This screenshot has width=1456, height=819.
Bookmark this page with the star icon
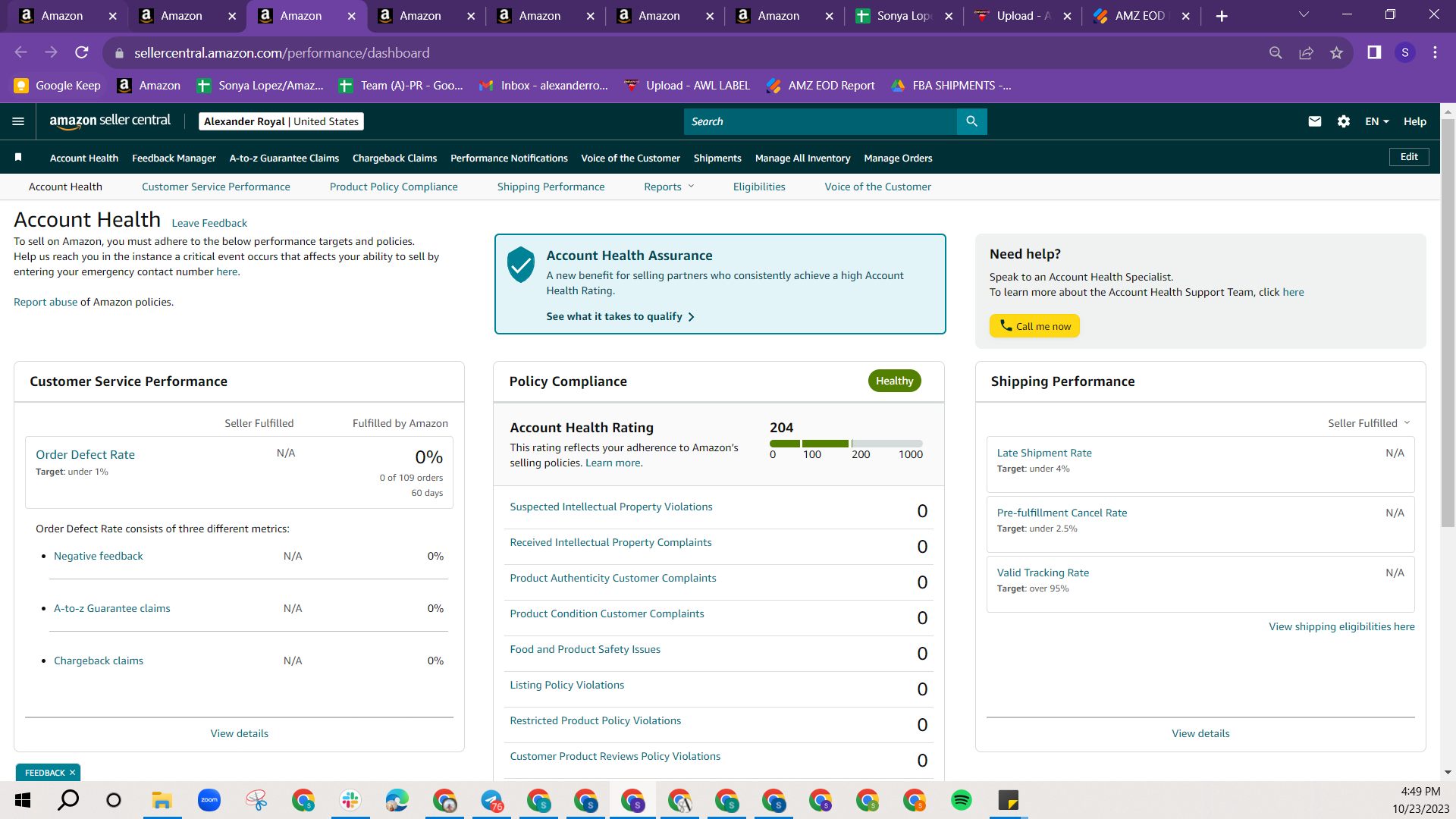pyautogui.click(x=1336, y=52)
